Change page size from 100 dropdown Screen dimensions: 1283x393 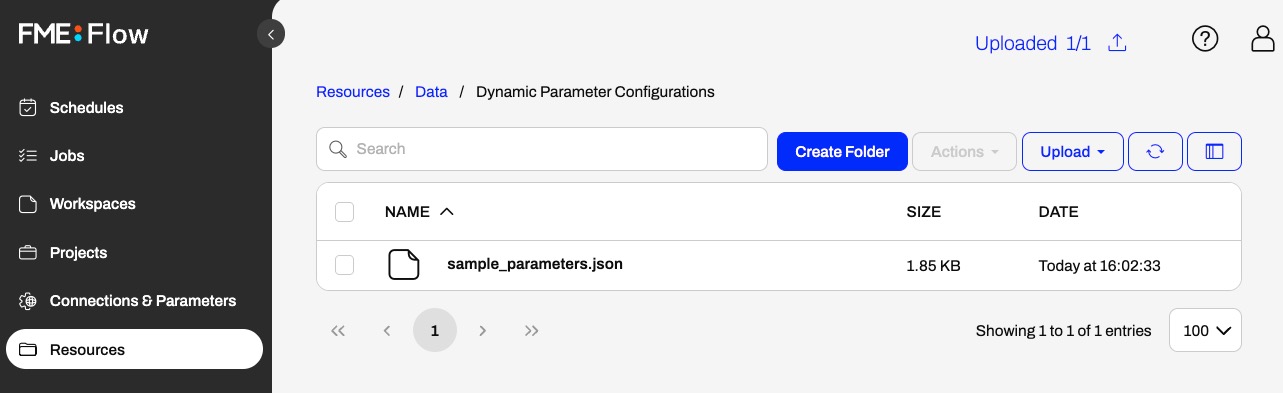tap(1205, 330)
